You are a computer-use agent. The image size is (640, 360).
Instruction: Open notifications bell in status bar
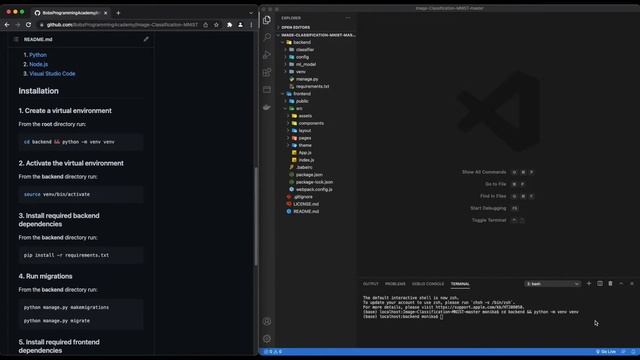pos(633,352)
